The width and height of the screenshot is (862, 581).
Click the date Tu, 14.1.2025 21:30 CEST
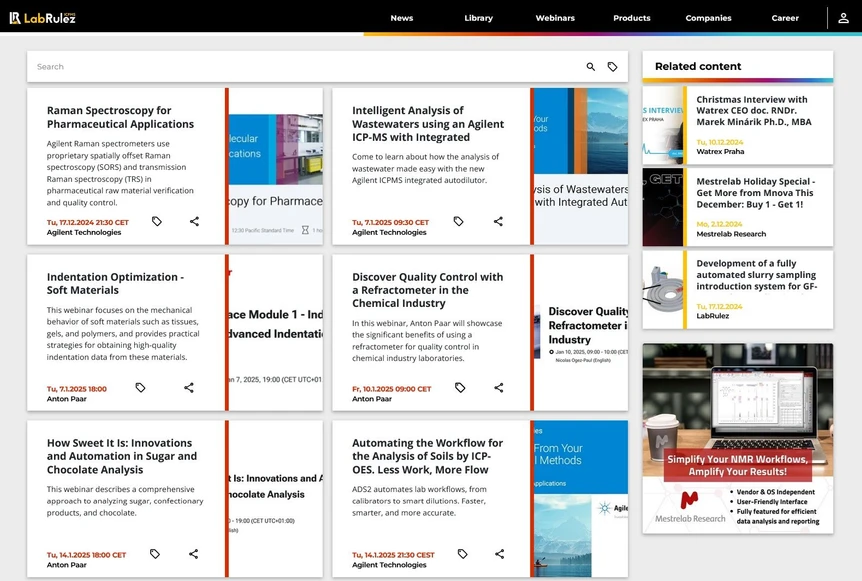point(393,555)
